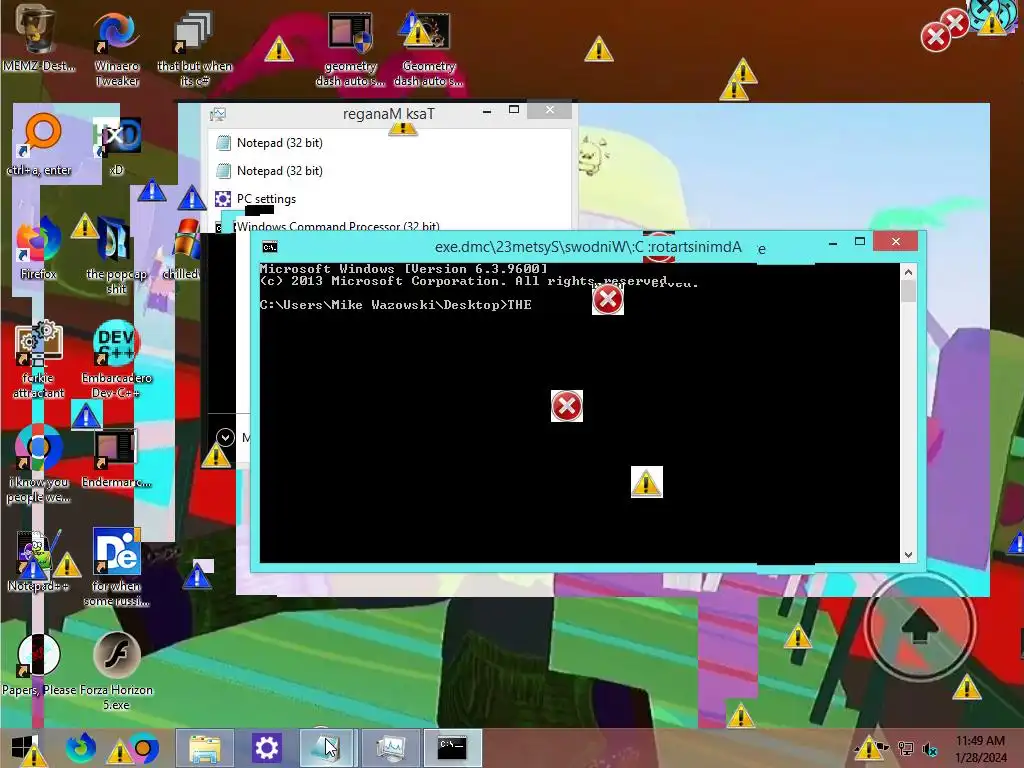Launch Forza Horizon 5.exe icon

[x=117, y=671]
